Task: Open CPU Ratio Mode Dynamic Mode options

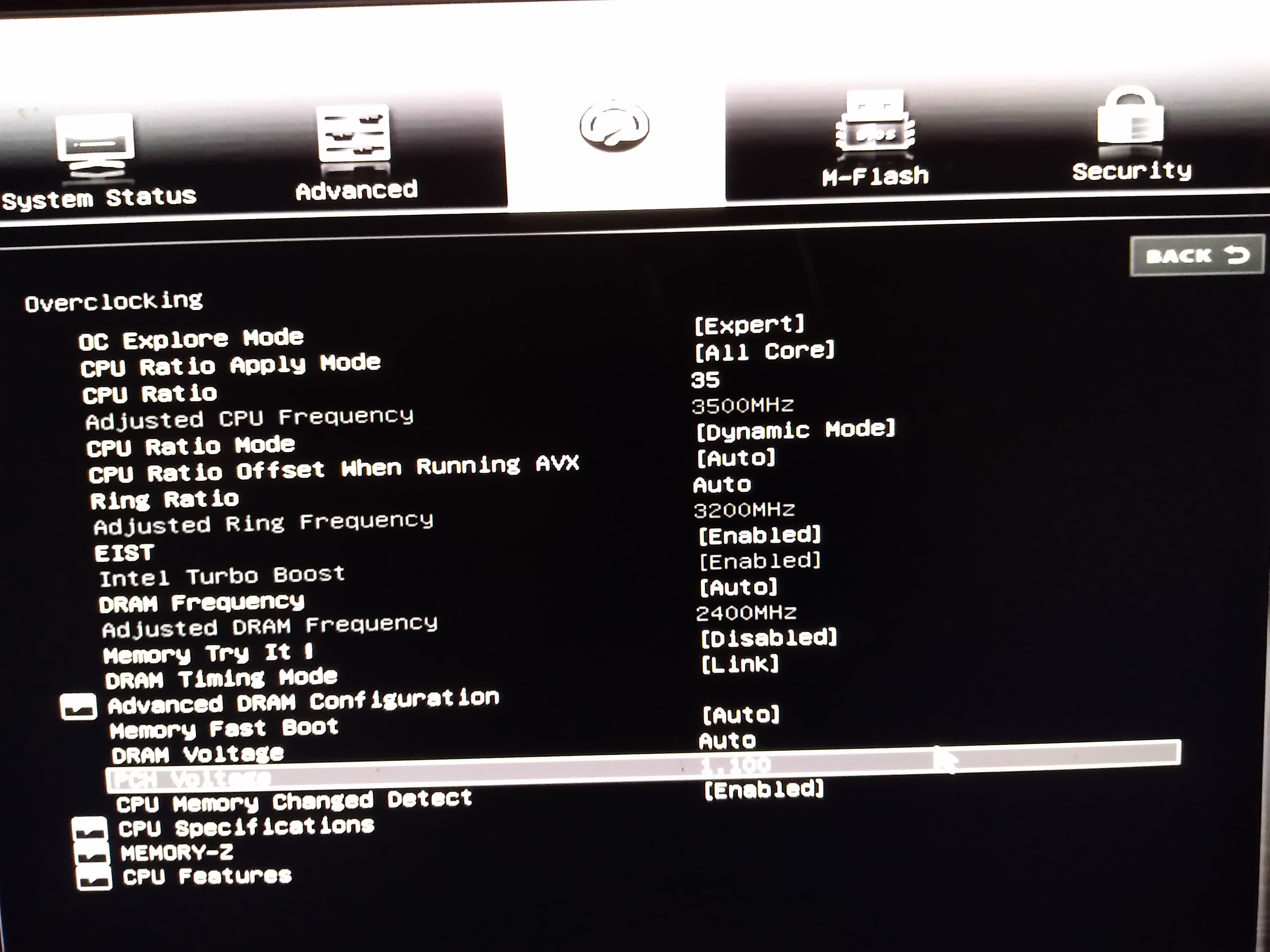Action: (x=795, y=430)
